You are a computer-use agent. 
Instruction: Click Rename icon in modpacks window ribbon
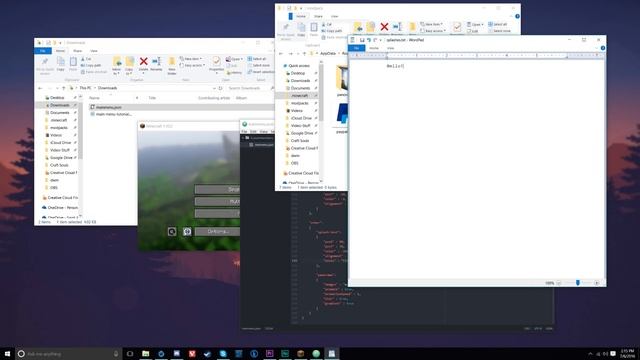click(x=397, y=28)
